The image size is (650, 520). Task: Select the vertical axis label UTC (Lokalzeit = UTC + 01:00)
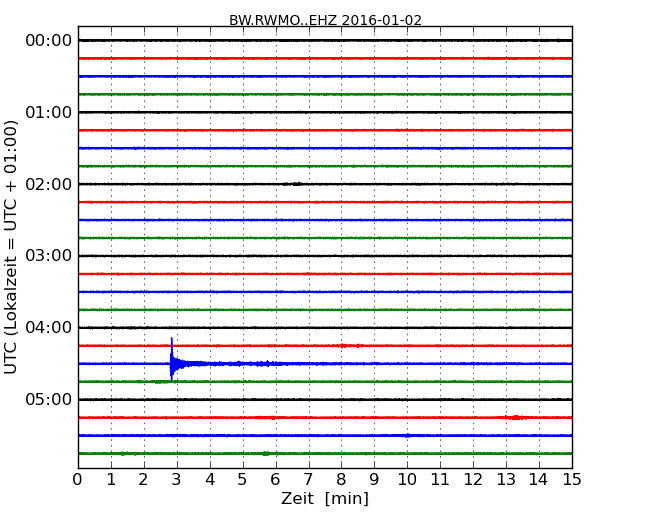point(11,247)
